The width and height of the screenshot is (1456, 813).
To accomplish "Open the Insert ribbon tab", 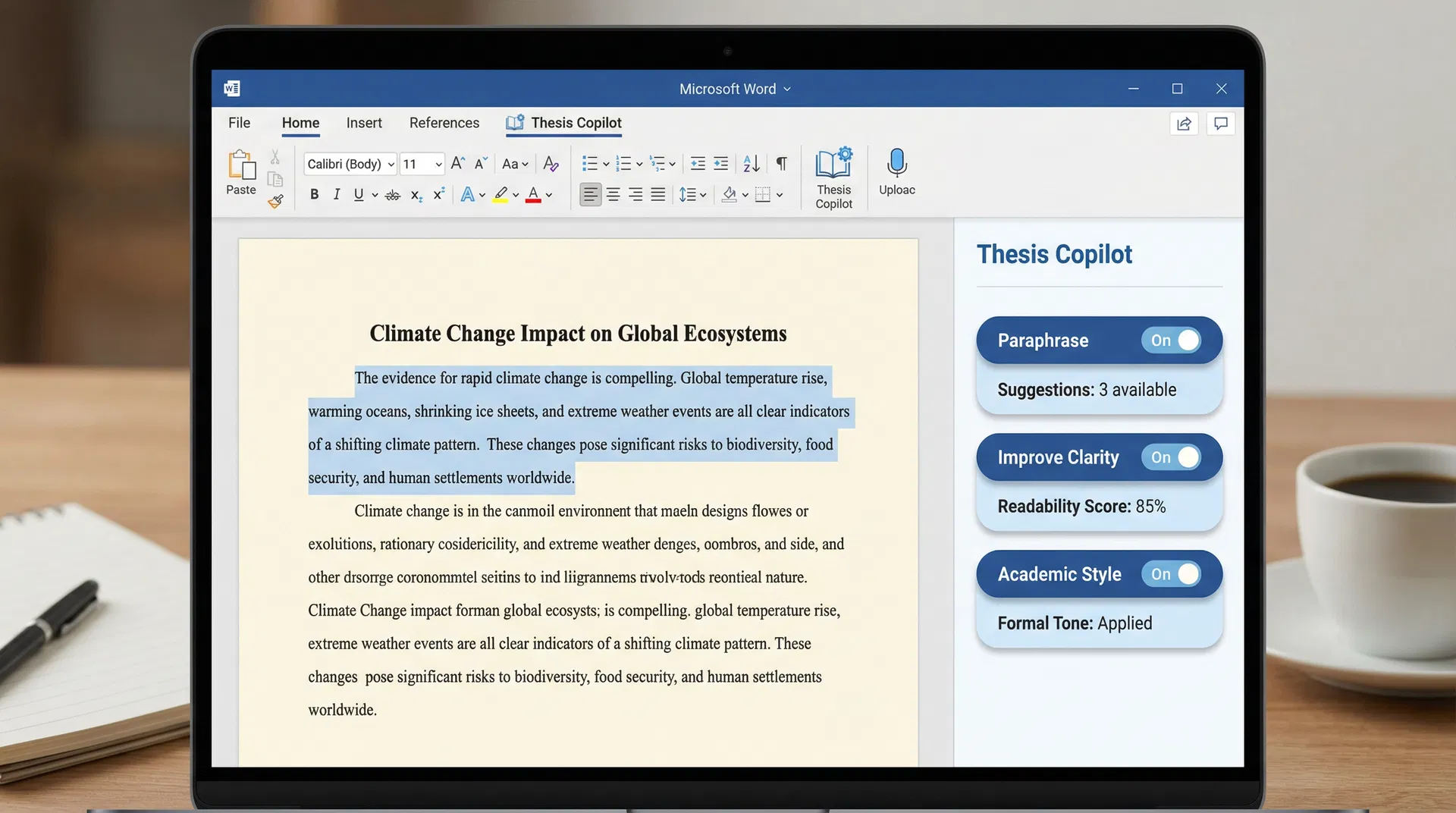I will [x=364, y=122].
